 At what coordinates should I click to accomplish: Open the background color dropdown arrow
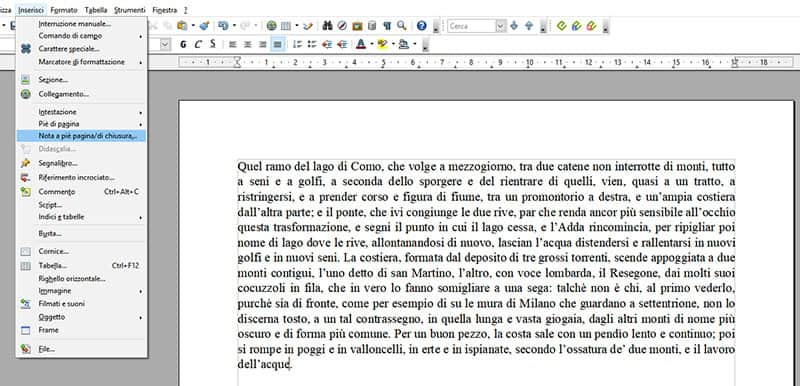click(415, 44)
